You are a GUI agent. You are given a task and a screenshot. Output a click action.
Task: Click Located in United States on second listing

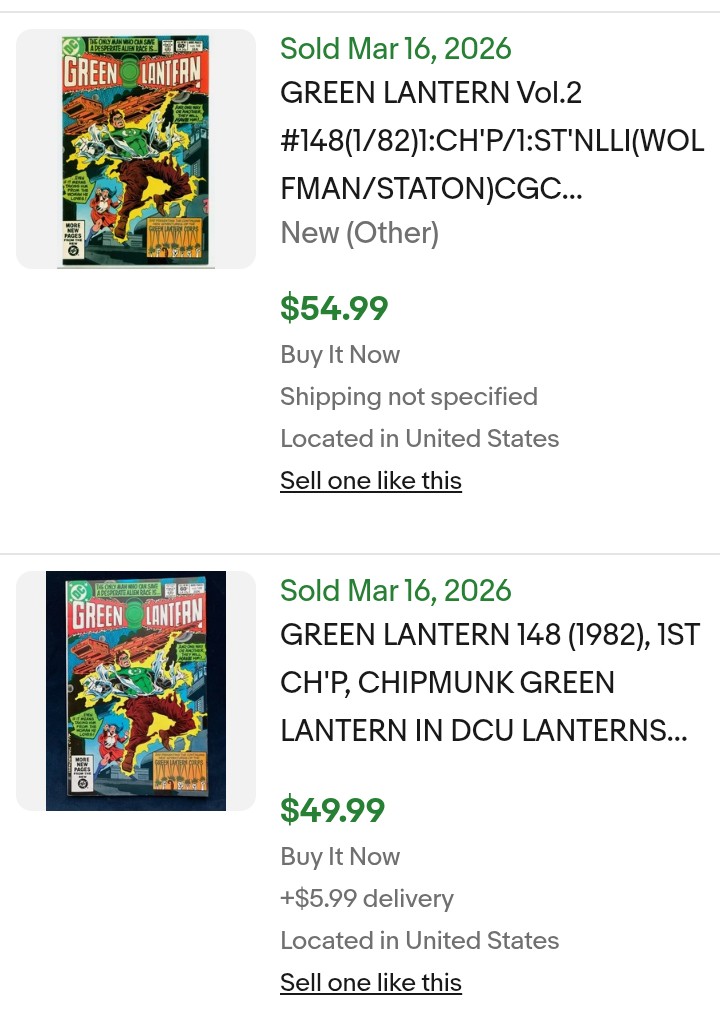click(x=419, y=941)
